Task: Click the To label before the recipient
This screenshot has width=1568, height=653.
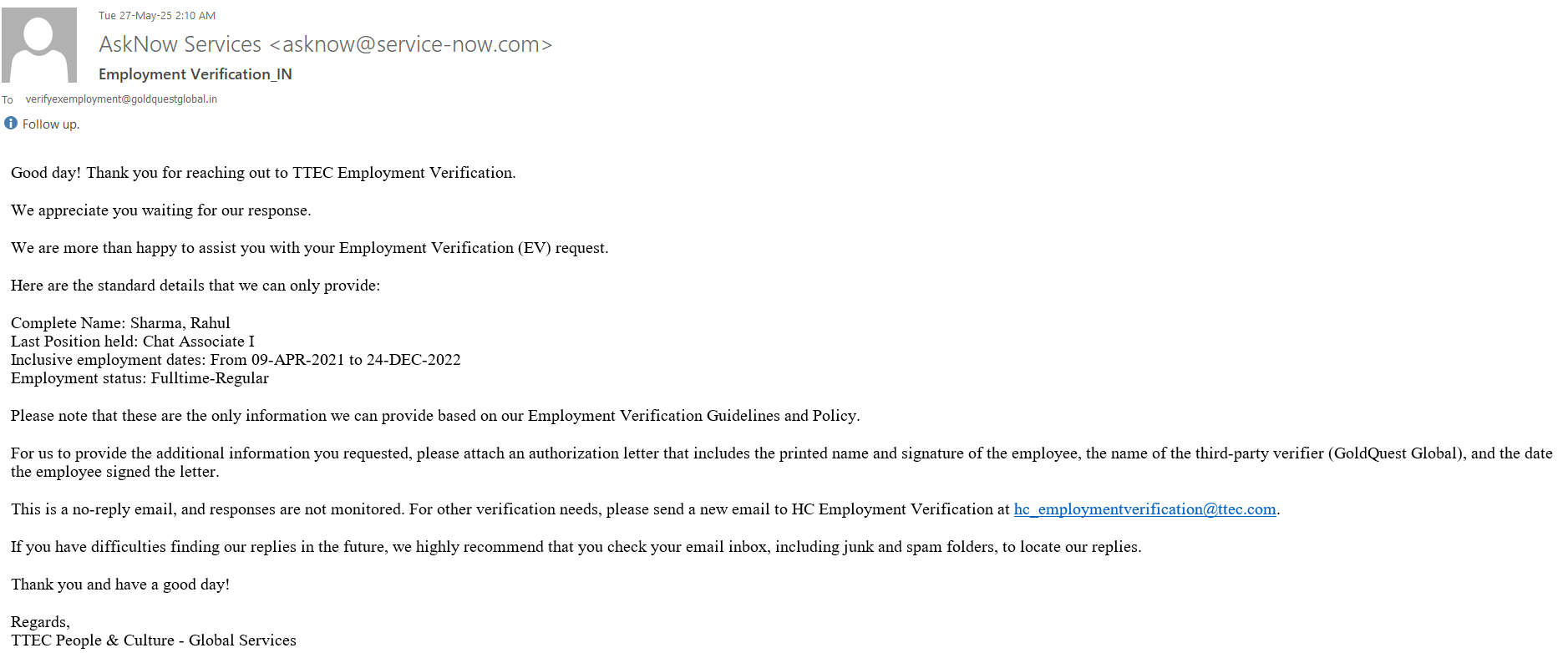Action: pyautogui.click(x=8, y=100)
